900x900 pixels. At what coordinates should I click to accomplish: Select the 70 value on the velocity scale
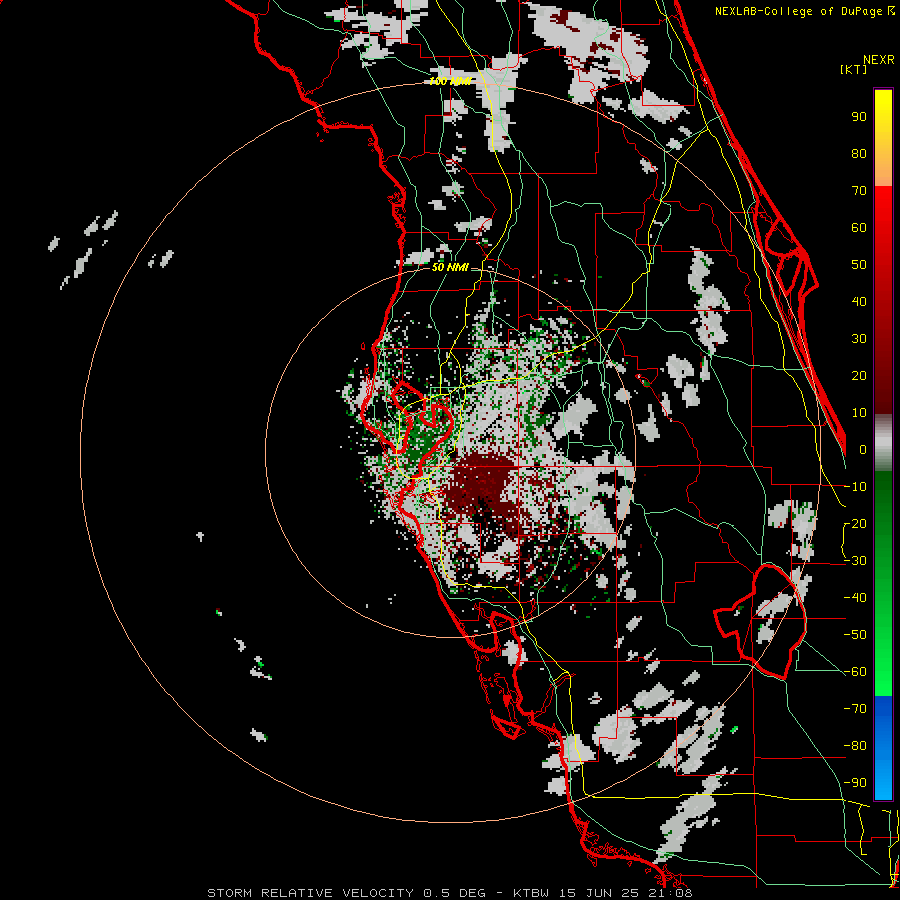(859, 191)
